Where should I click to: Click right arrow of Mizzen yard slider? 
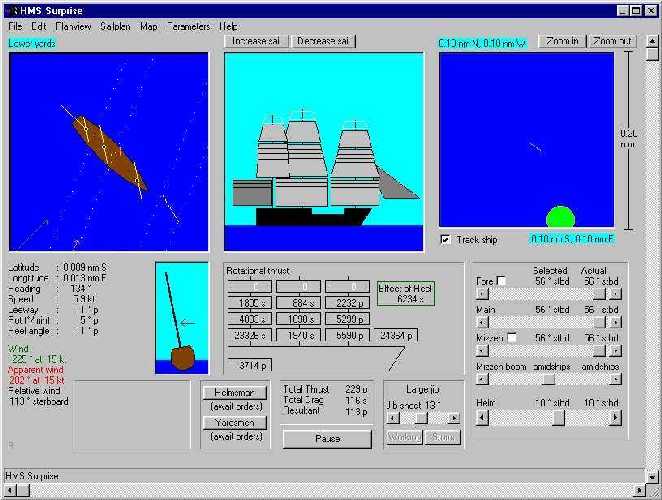point(616,351)
